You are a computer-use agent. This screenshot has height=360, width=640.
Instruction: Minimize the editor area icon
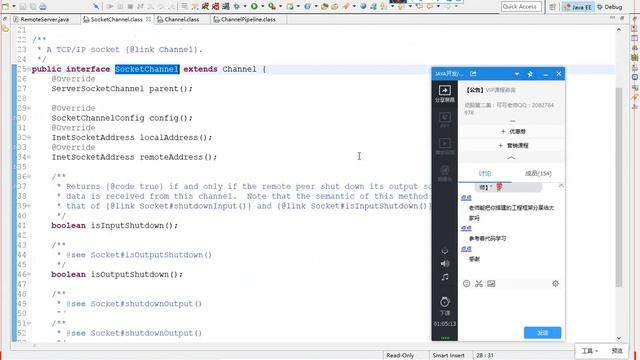pos(612,18)
